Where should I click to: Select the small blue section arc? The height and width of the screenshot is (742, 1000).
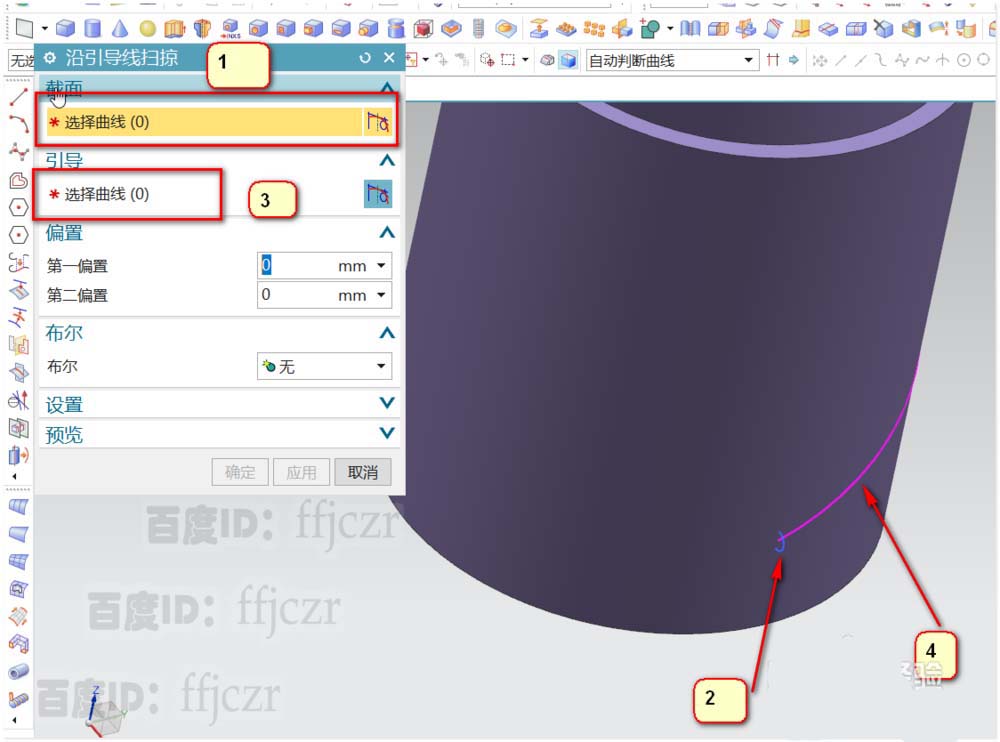coord(779,542)
